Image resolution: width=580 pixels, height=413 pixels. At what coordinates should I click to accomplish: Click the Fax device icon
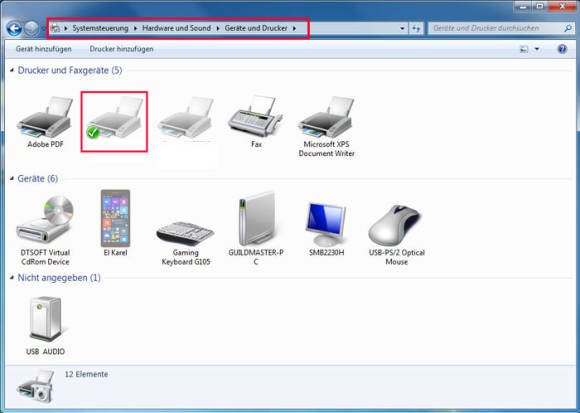pyautogui.click(x=256, y=122)
